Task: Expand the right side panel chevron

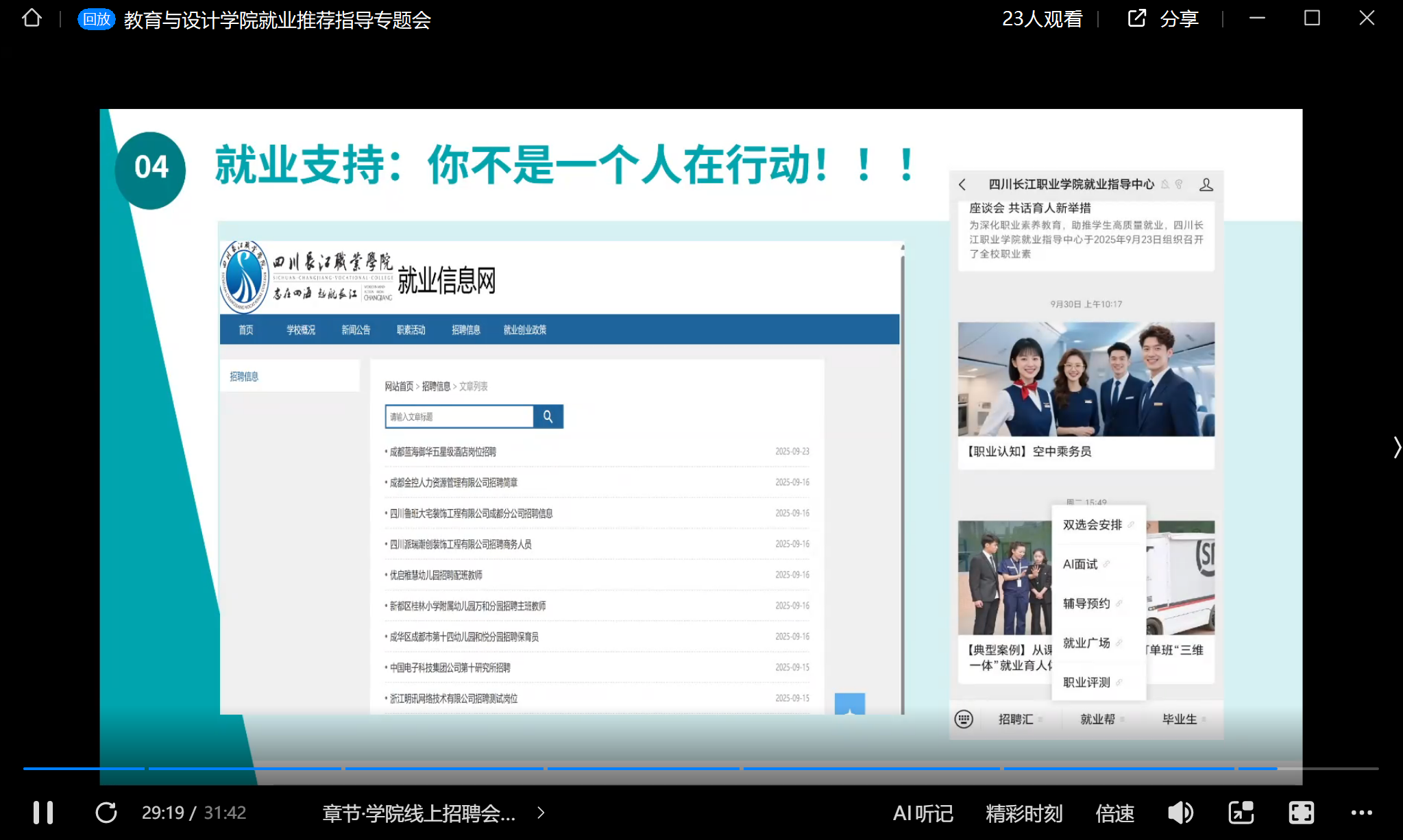Action: 1396,447
